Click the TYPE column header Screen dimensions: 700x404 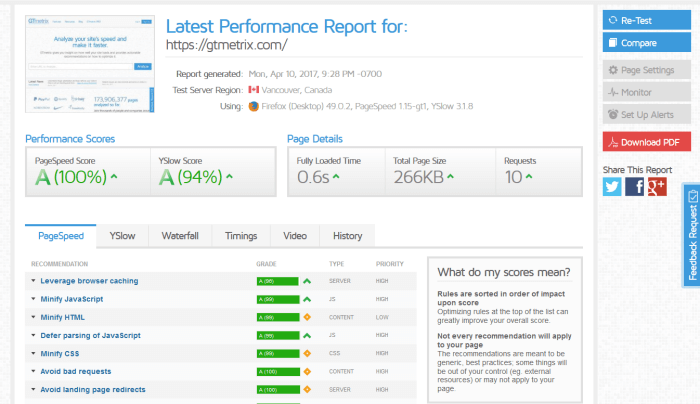coord(337,264)
